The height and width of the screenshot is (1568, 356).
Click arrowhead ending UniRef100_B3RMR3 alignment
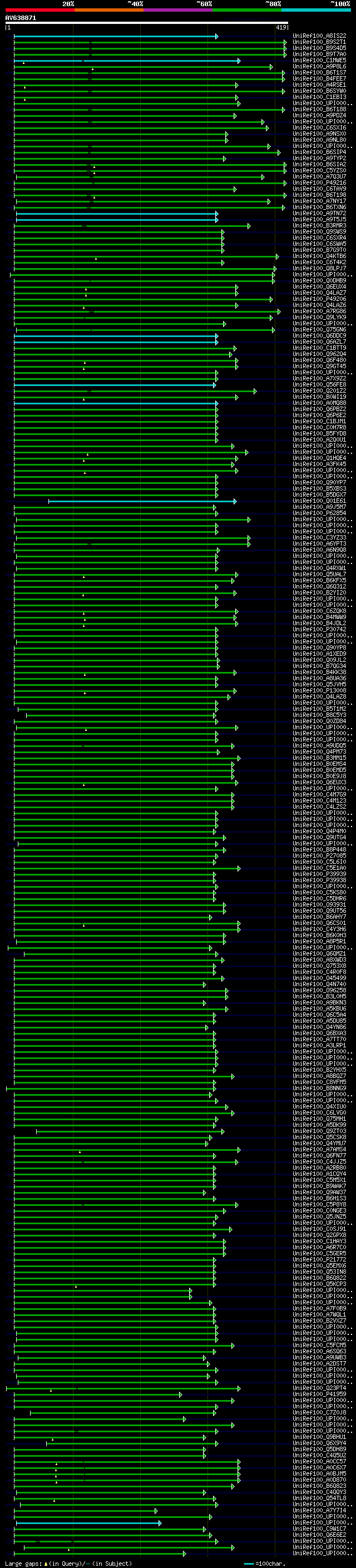tap(249, 226)
